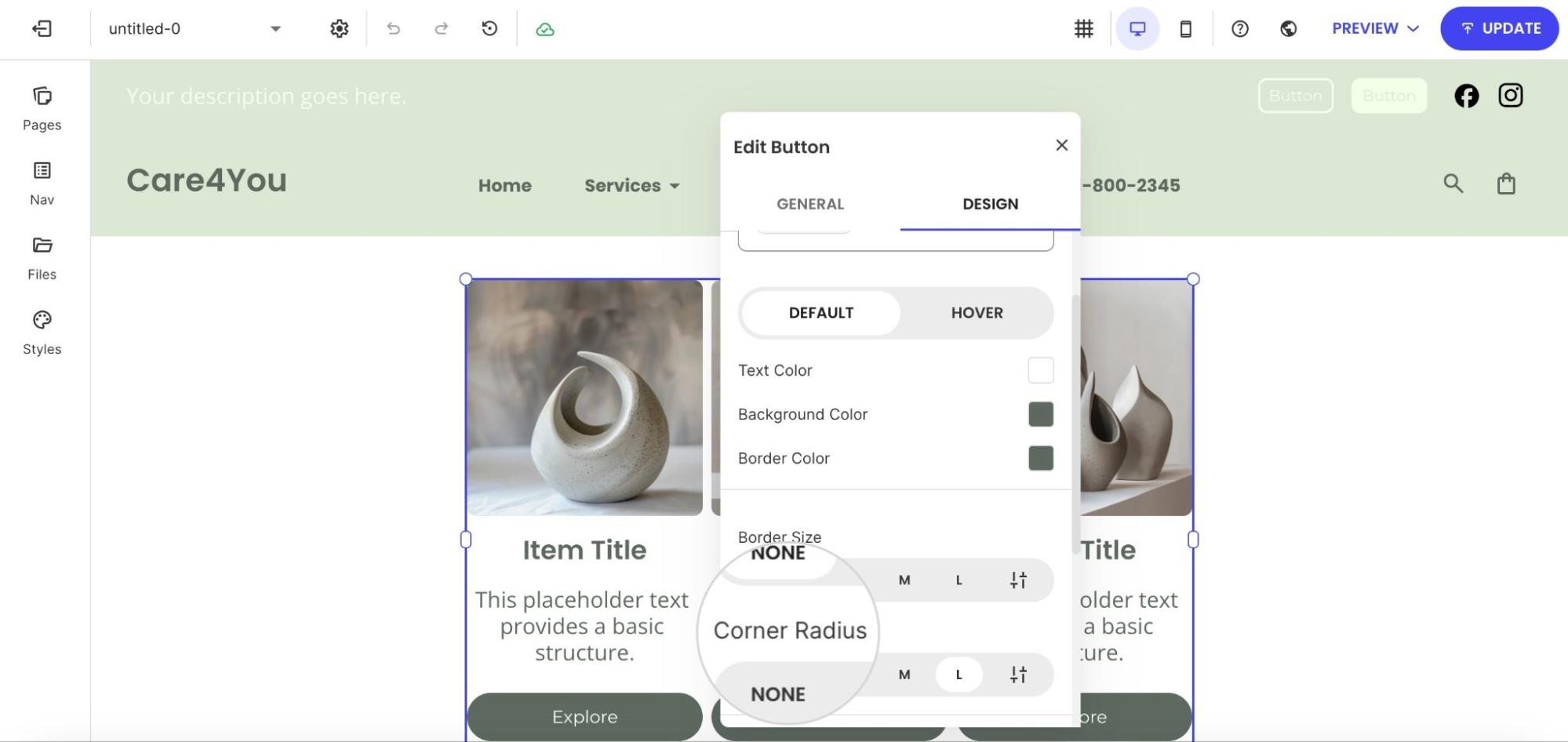
Task: Set Border Size to M
Action: tap(904, 580)
